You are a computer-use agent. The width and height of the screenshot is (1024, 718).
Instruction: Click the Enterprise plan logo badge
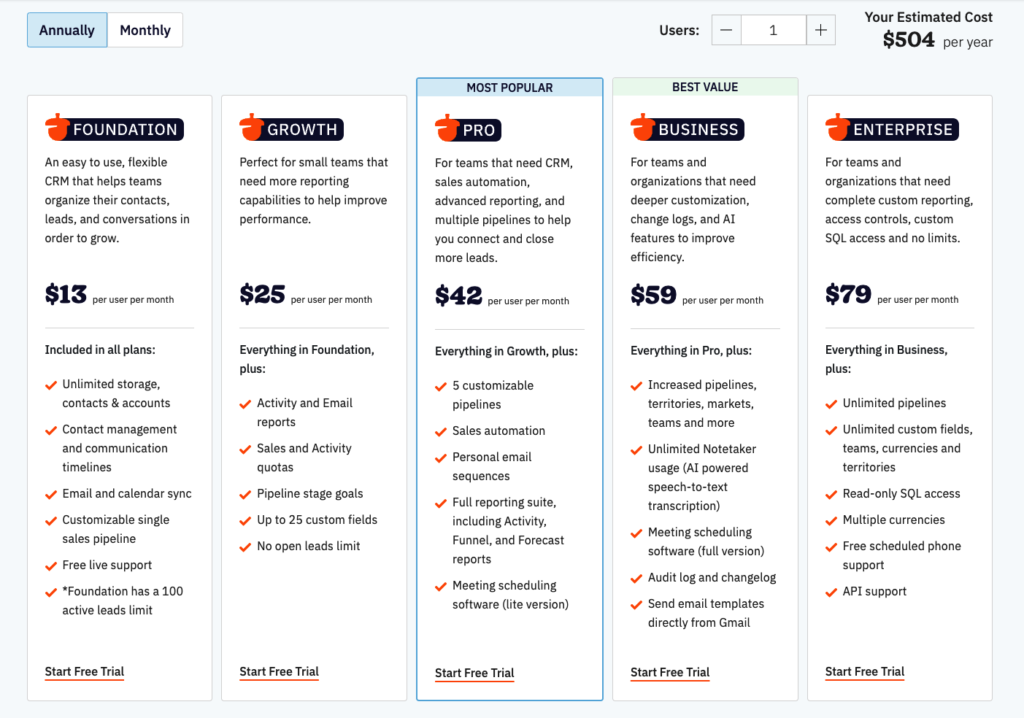[891, 129]
